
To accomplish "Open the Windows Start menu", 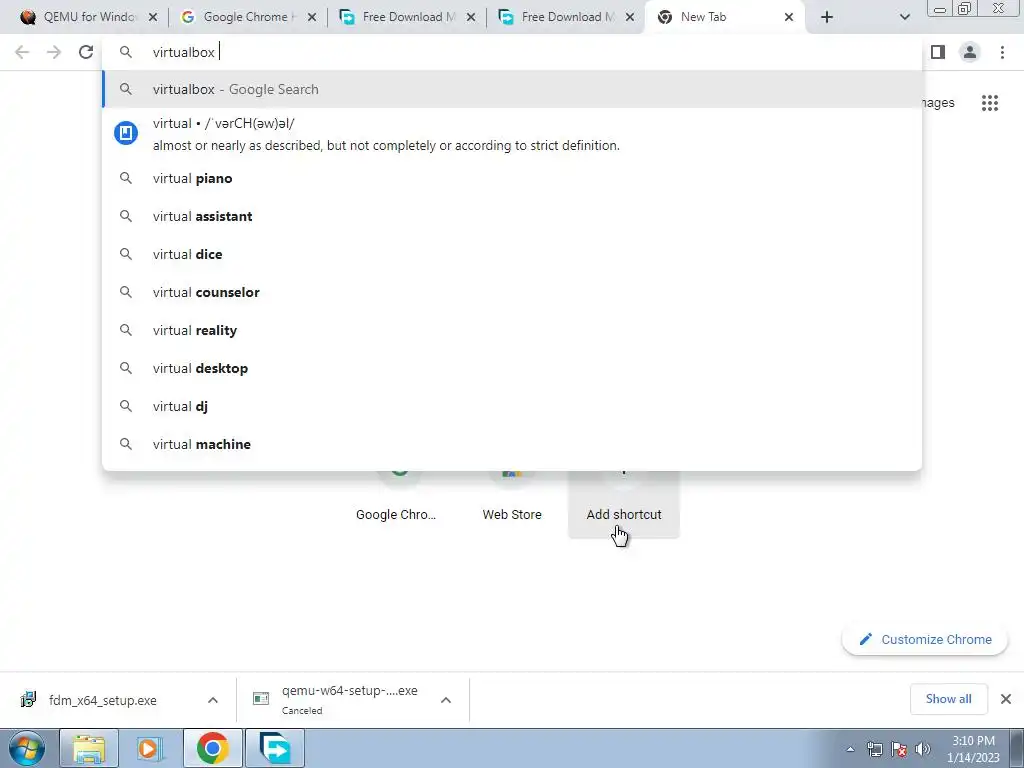I will click(x=26, y=748).
